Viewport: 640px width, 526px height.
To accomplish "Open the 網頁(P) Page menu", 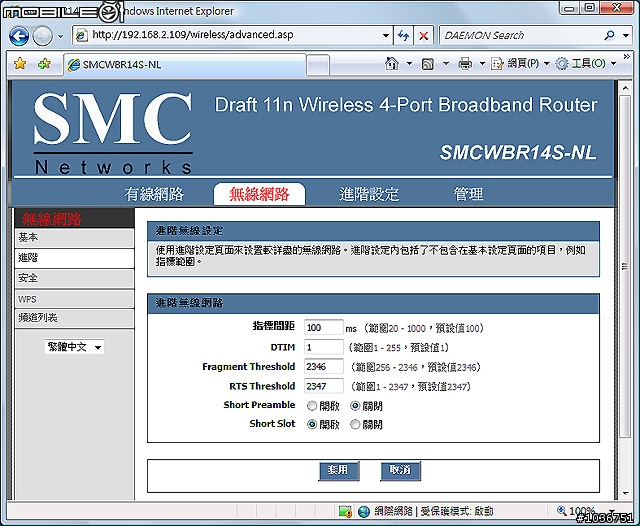I will click(x=520, y=64).
